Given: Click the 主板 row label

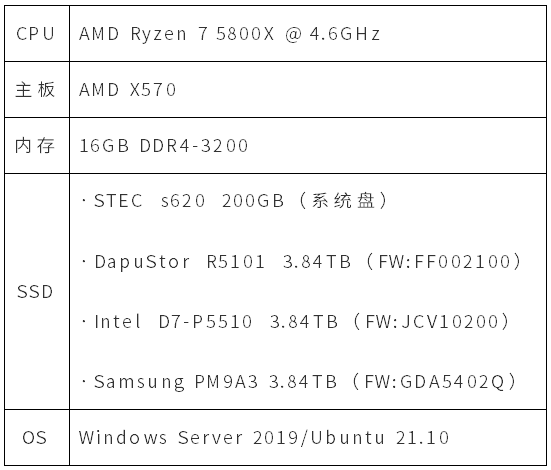Looking at the screenshot, I should pyautogui.click(x=35, y=90).
